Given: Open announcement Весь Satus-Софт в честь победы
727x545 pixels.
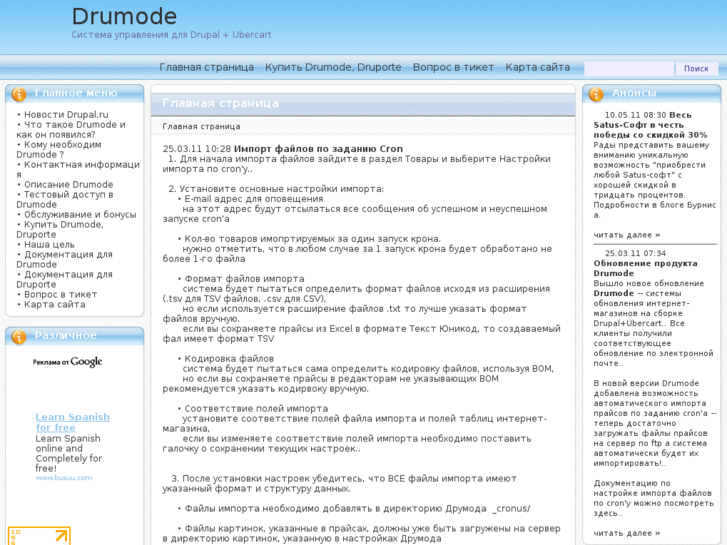Looking at the screenshot, I should pyautogui.click(x=650, y=125).
